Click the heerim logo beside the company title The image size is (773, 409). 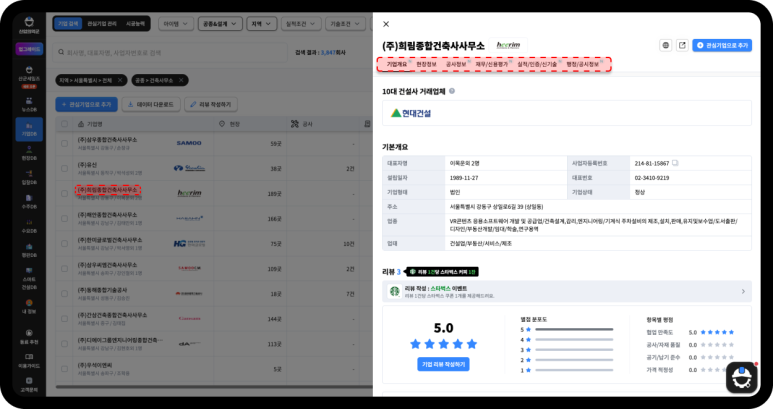click(x=508, y=45)
